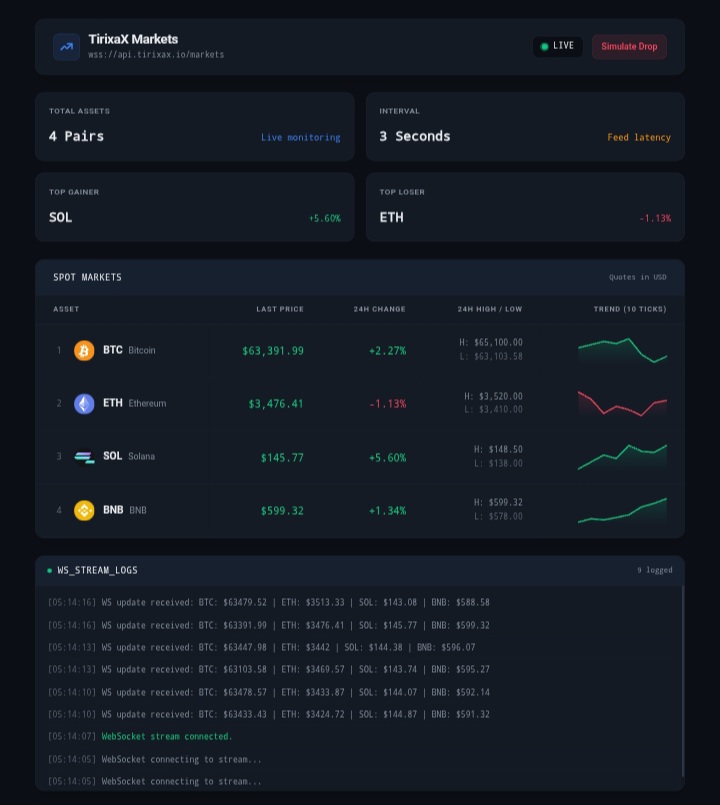Viewport: 720px width, 805px height.
Task: Open the Total Assets 4 Pairs card
Action: pyautogui.click(x=195, y=127)
